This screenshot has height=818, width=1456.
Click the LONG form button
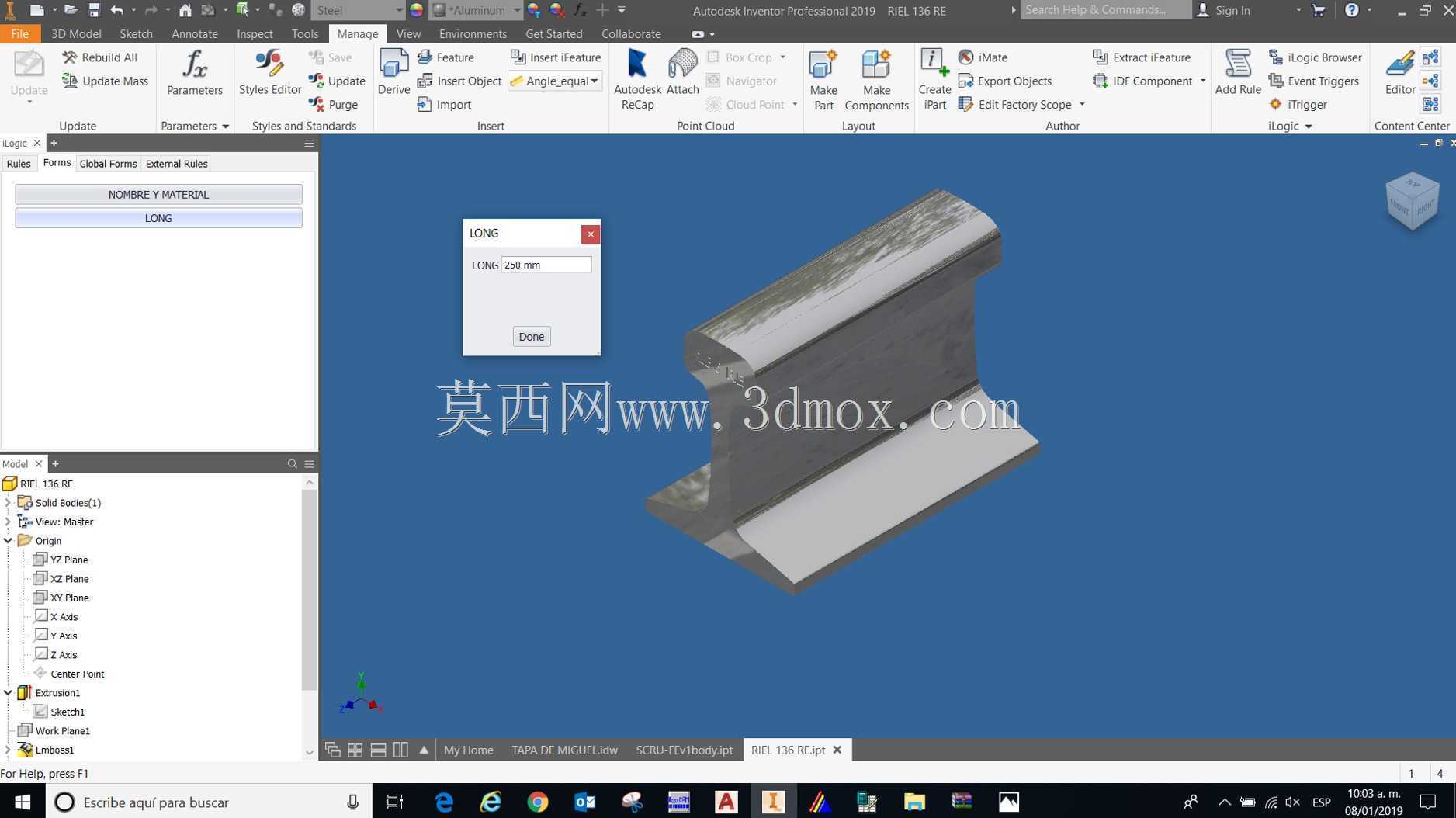coord(158,218)
